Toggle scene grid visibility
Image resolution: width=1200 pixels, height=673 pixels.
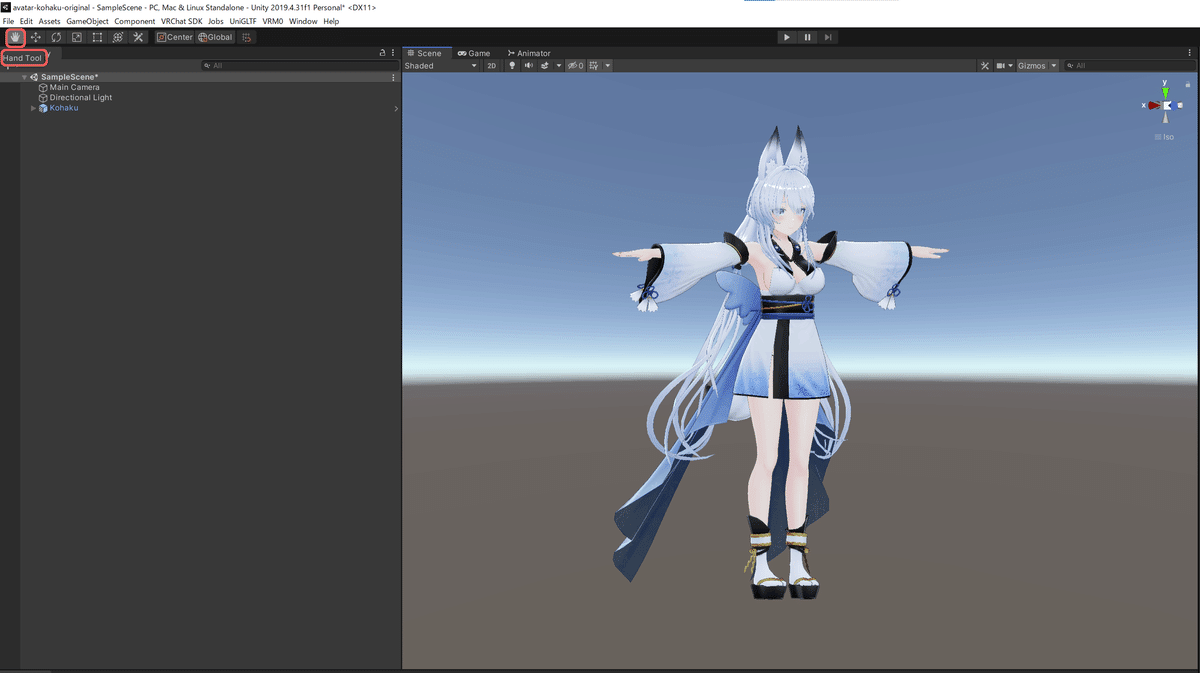(594, 66)
